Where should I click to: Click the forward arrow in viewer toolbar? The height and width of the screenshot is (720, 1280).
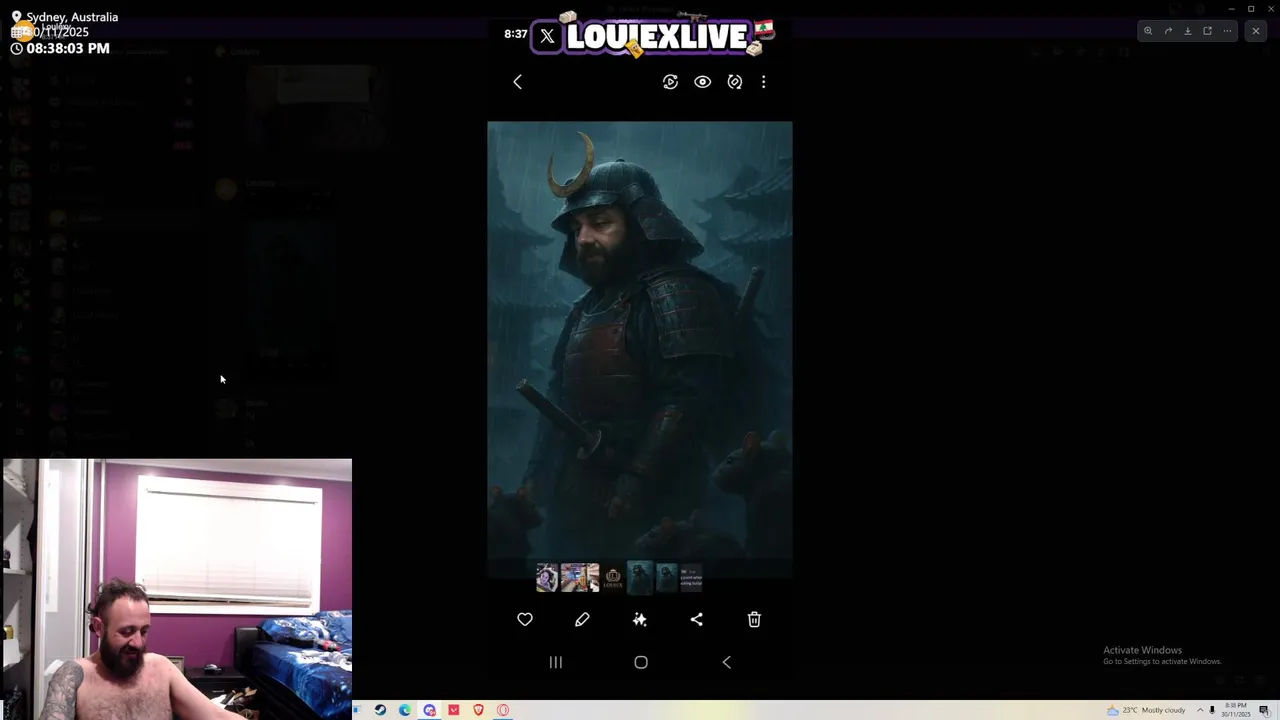pos(1168,31)
